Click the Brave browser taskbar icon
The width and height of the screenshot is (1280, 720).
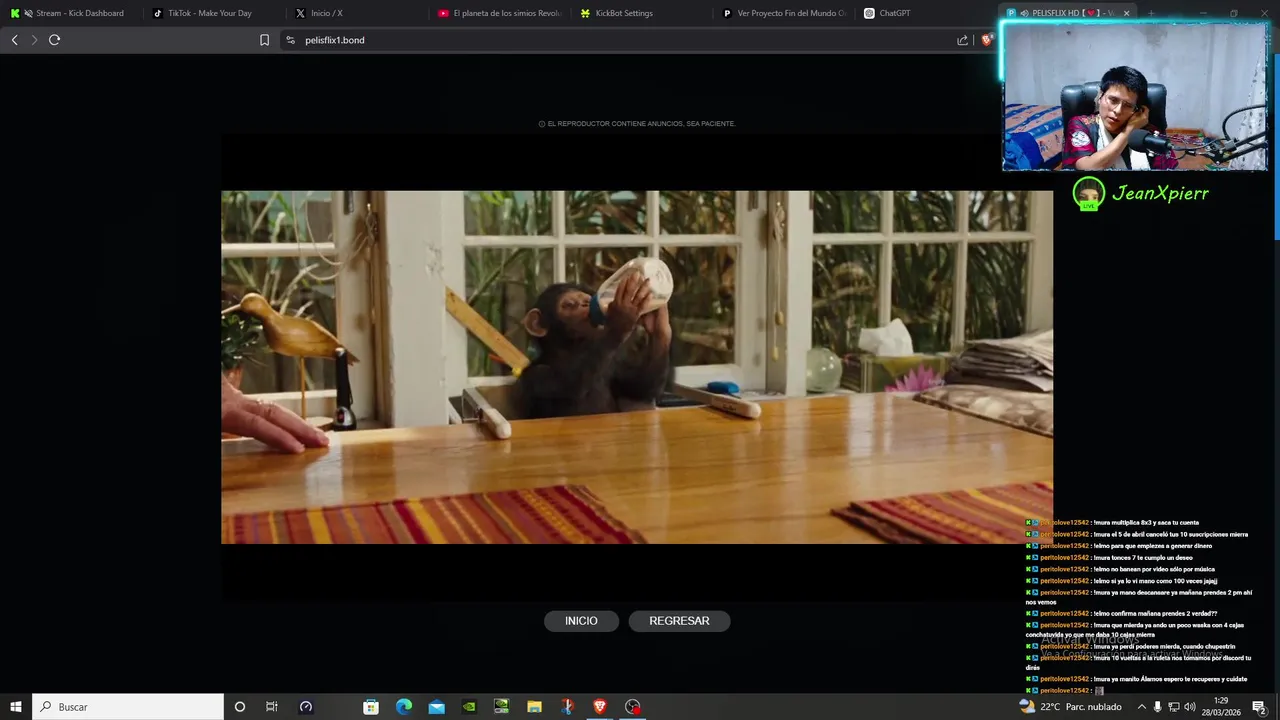coord(600,707)
